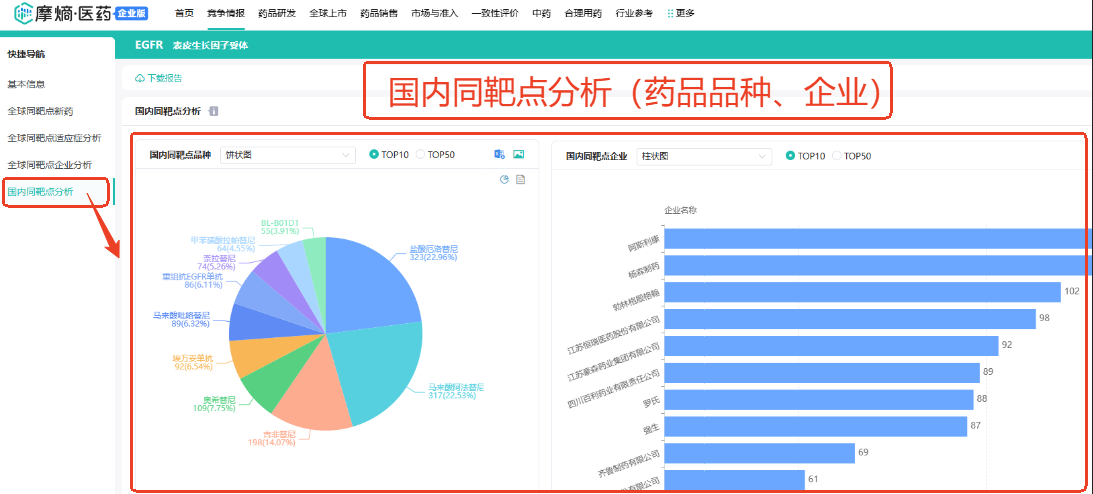Screen dimensions: 1093x494
Task: Go to 全球同靶点新药 in sidebar
Action: (40, 111)
